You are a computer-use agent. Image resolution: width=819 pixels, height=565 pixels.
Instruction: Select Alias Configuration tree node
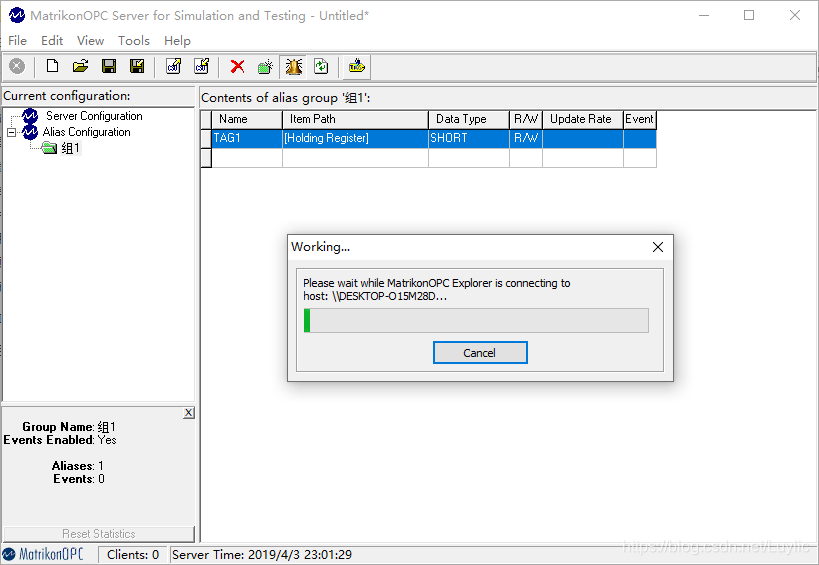86,132
